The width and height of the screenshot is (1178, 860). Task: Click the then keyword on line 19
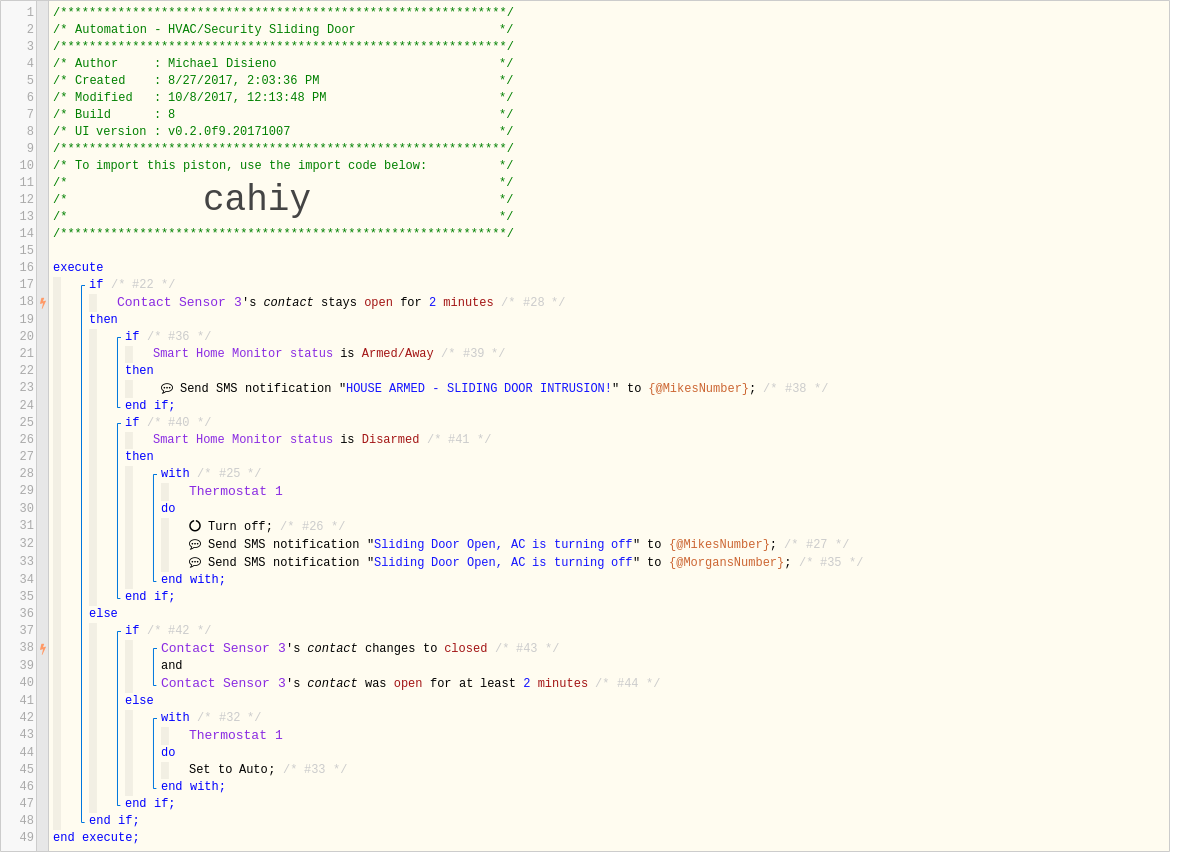coord(103,320)
